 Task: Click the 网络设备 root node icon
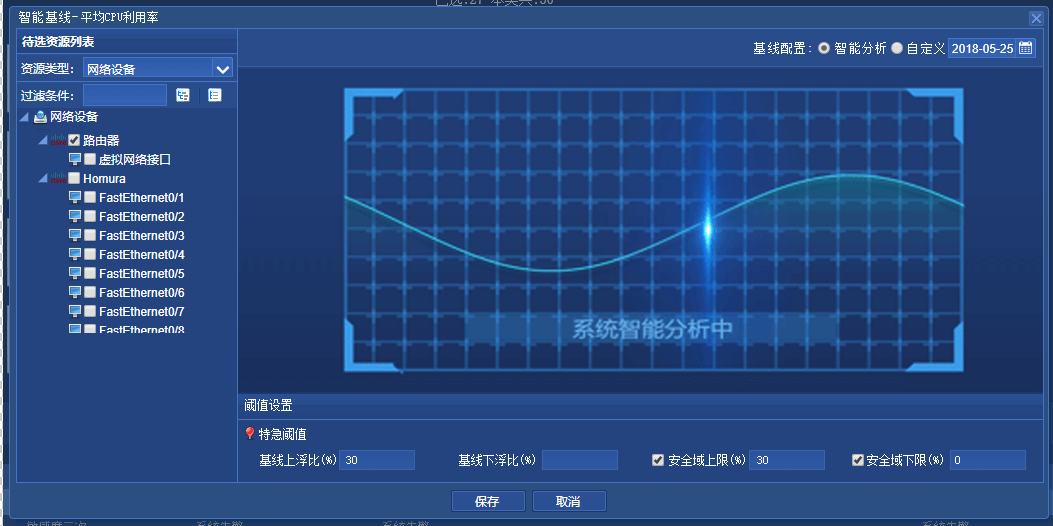point(40,117)
